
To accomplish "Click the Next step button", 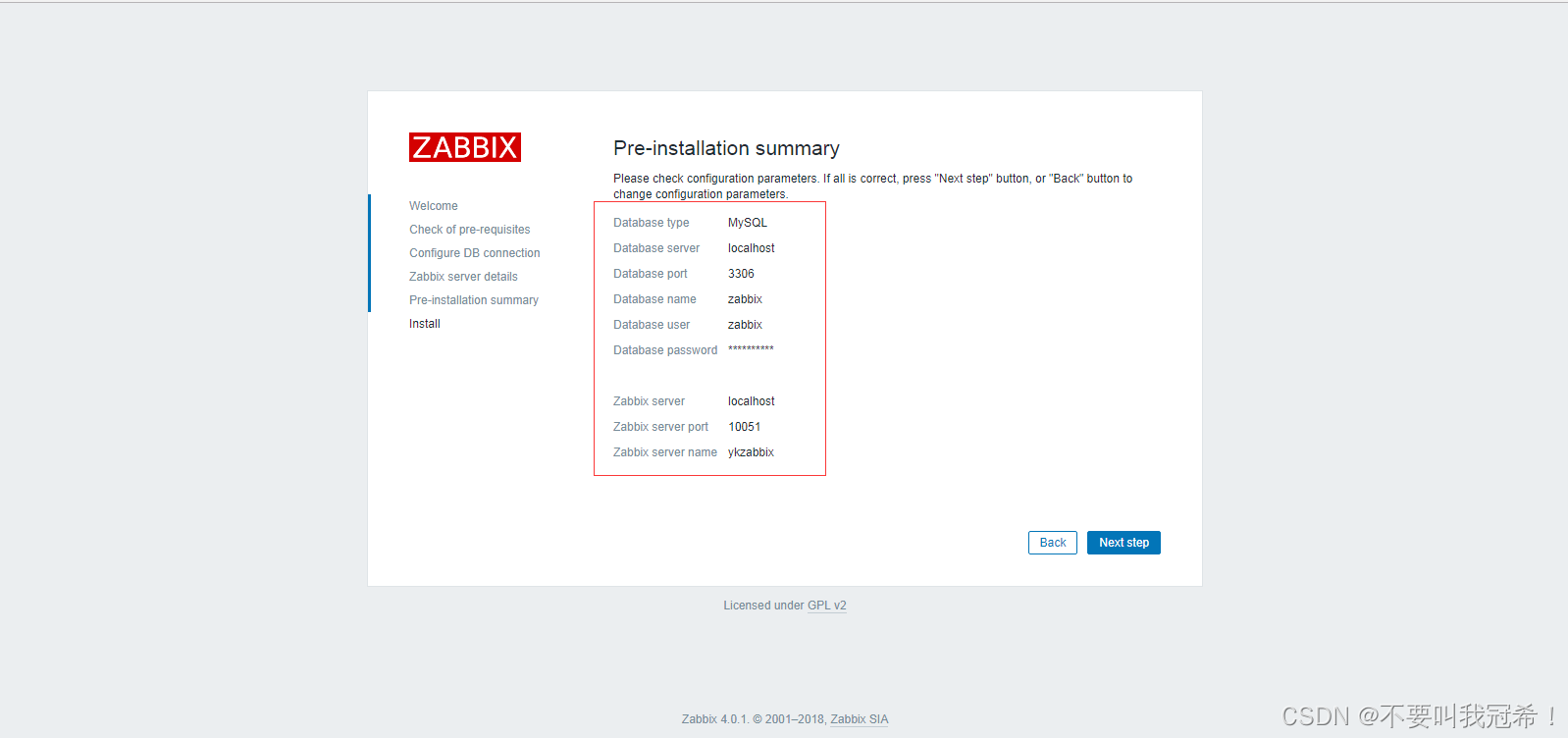I will [1124, 543].
